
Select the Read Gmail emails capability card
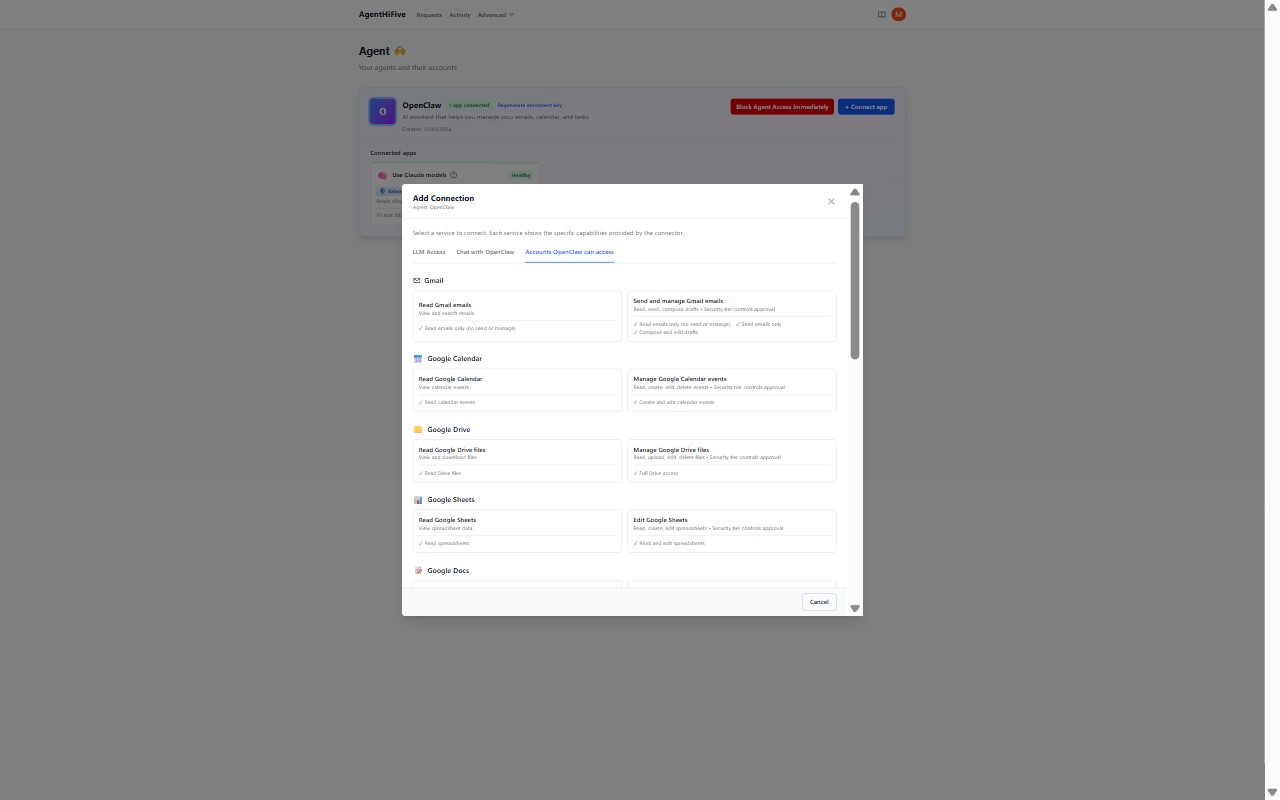[516, 315]
